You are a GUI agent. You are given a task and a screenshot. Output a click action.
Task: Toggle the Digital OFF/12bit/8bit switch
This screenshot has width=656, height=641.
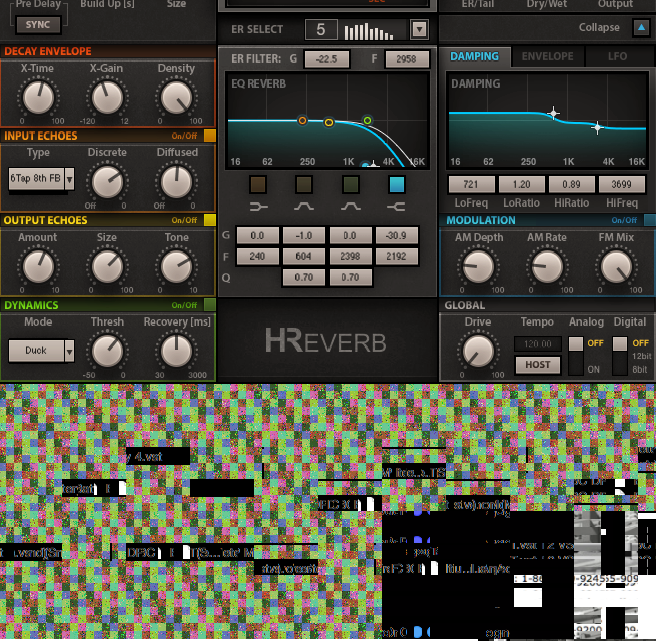pos(620,356)
